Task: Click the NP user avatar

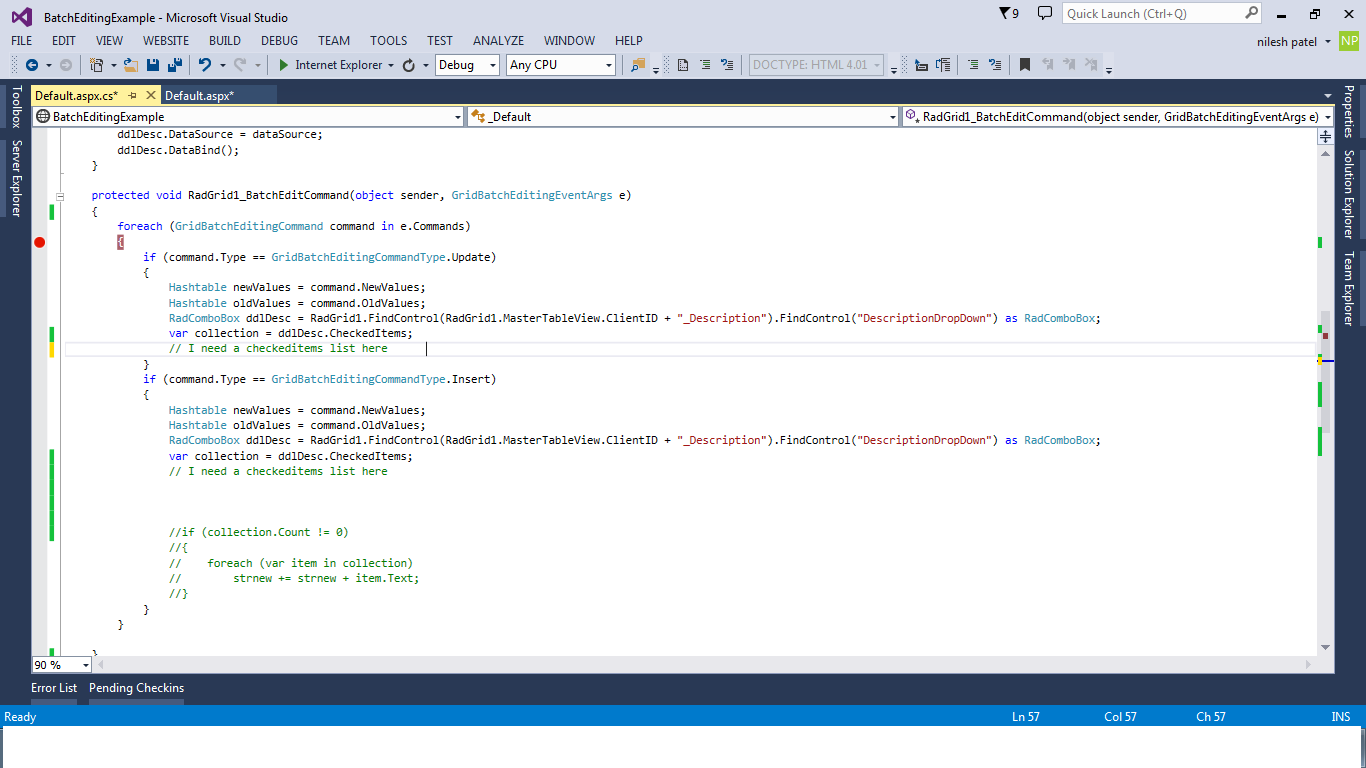Action: (1349, 41)
